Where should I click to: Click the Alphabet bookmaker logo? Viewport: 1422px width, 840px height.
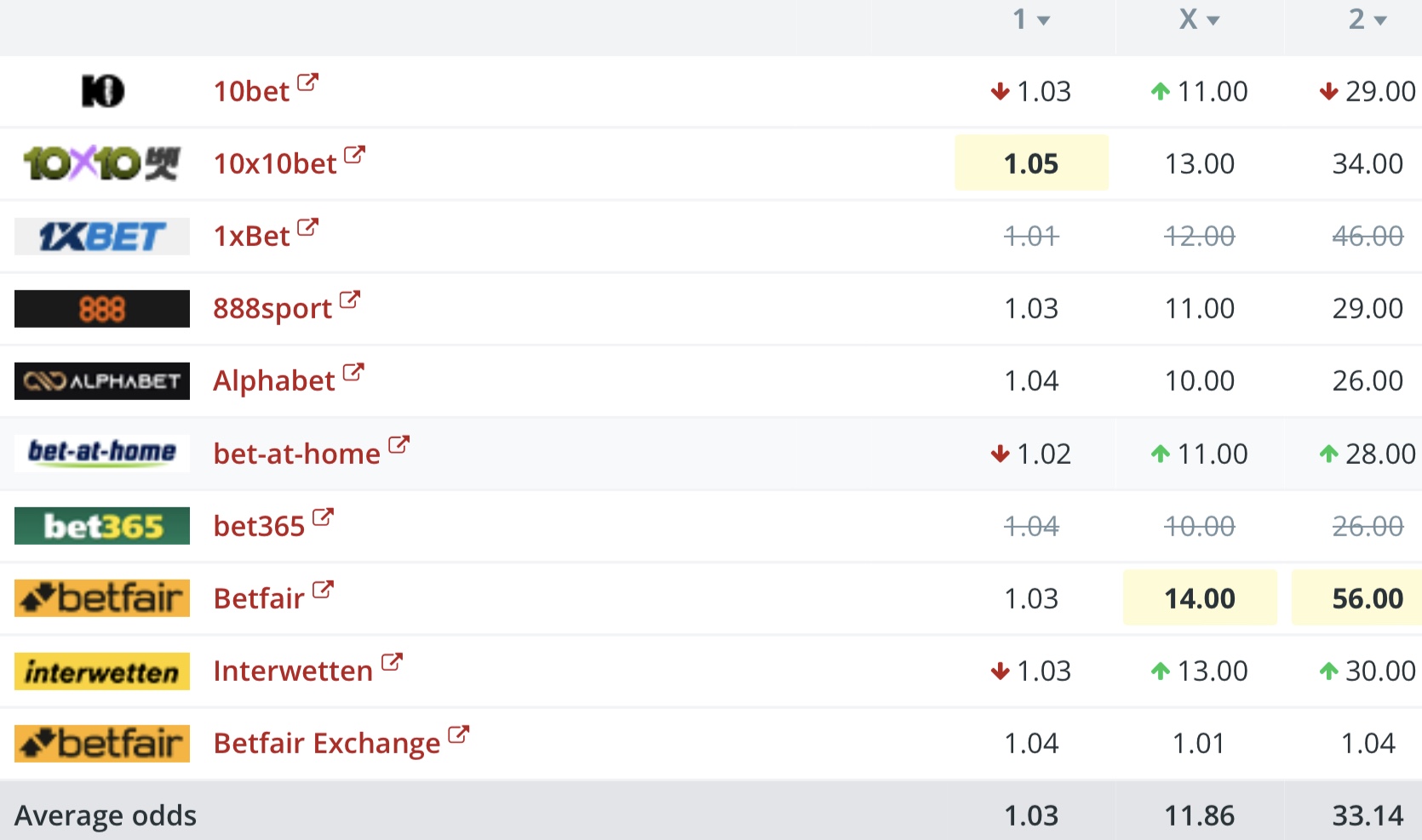[102, 380]
